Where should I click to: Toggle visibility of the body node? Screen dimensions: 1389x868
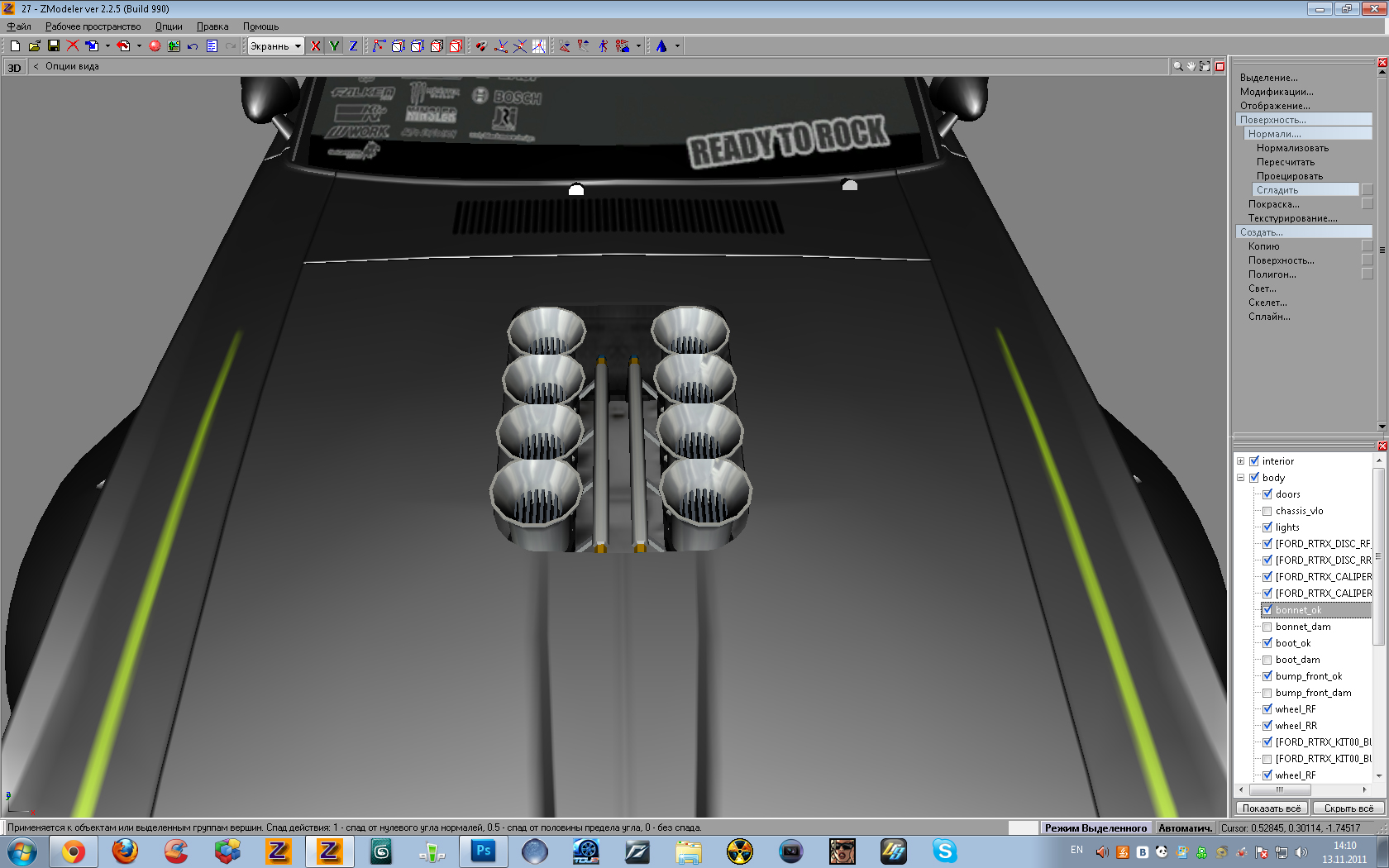pyautogui.click(x=1254, y=478)
